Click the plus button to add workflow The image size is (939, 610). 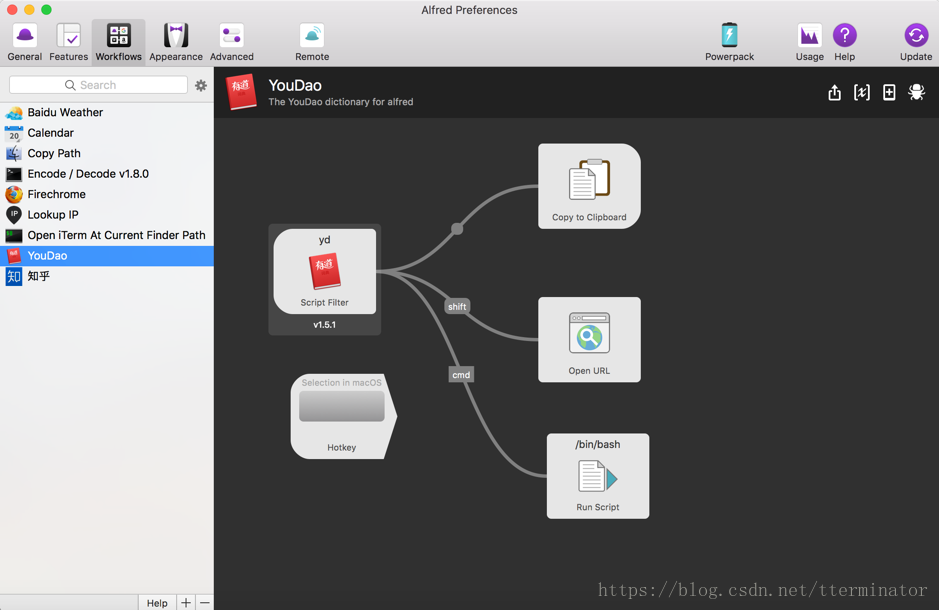coord(186,602)
